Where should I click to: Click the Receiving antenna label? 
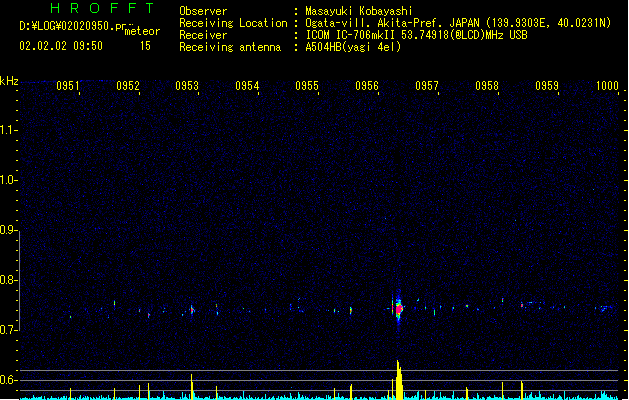pos(230,47)
